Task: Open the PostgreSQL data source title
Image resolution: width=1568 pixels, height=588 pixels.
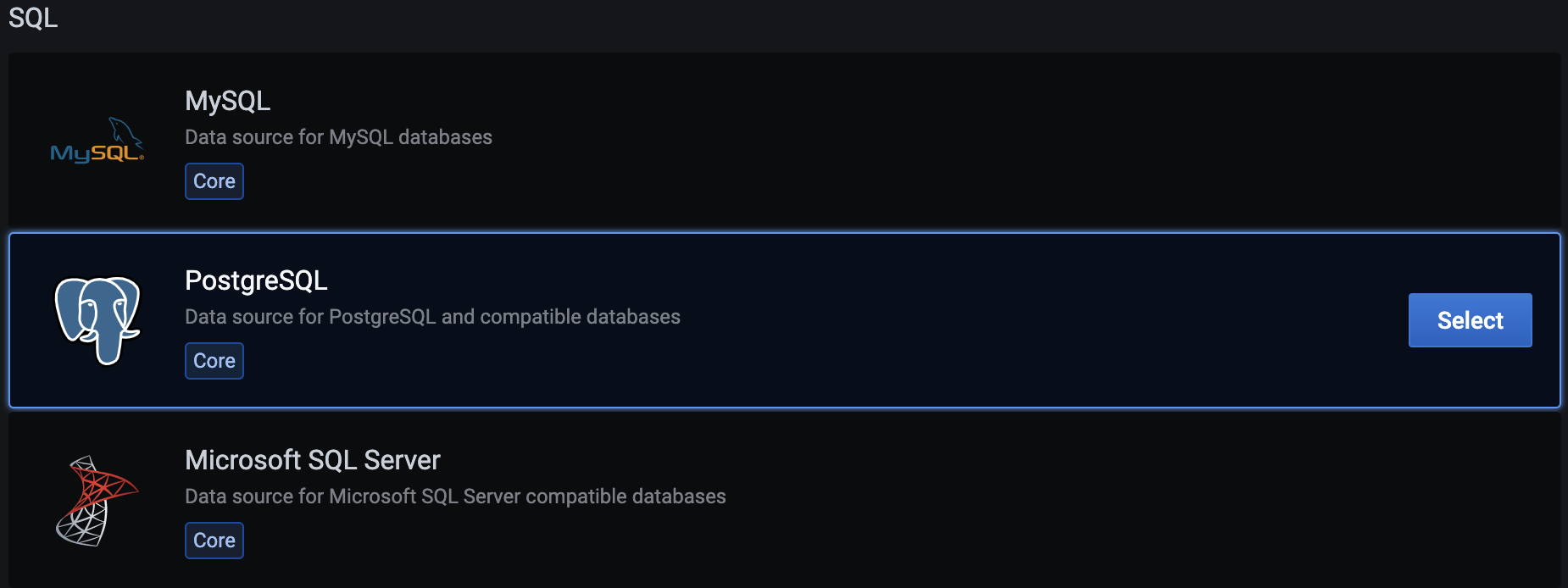Action: (x=256, y=280)
